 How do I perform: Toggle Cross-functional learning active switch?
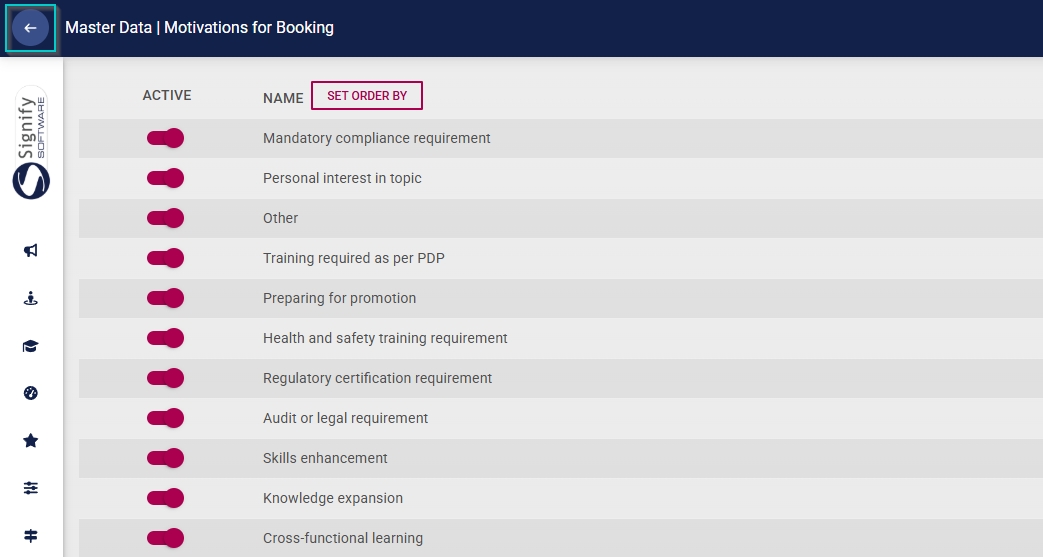pos(166,537)
